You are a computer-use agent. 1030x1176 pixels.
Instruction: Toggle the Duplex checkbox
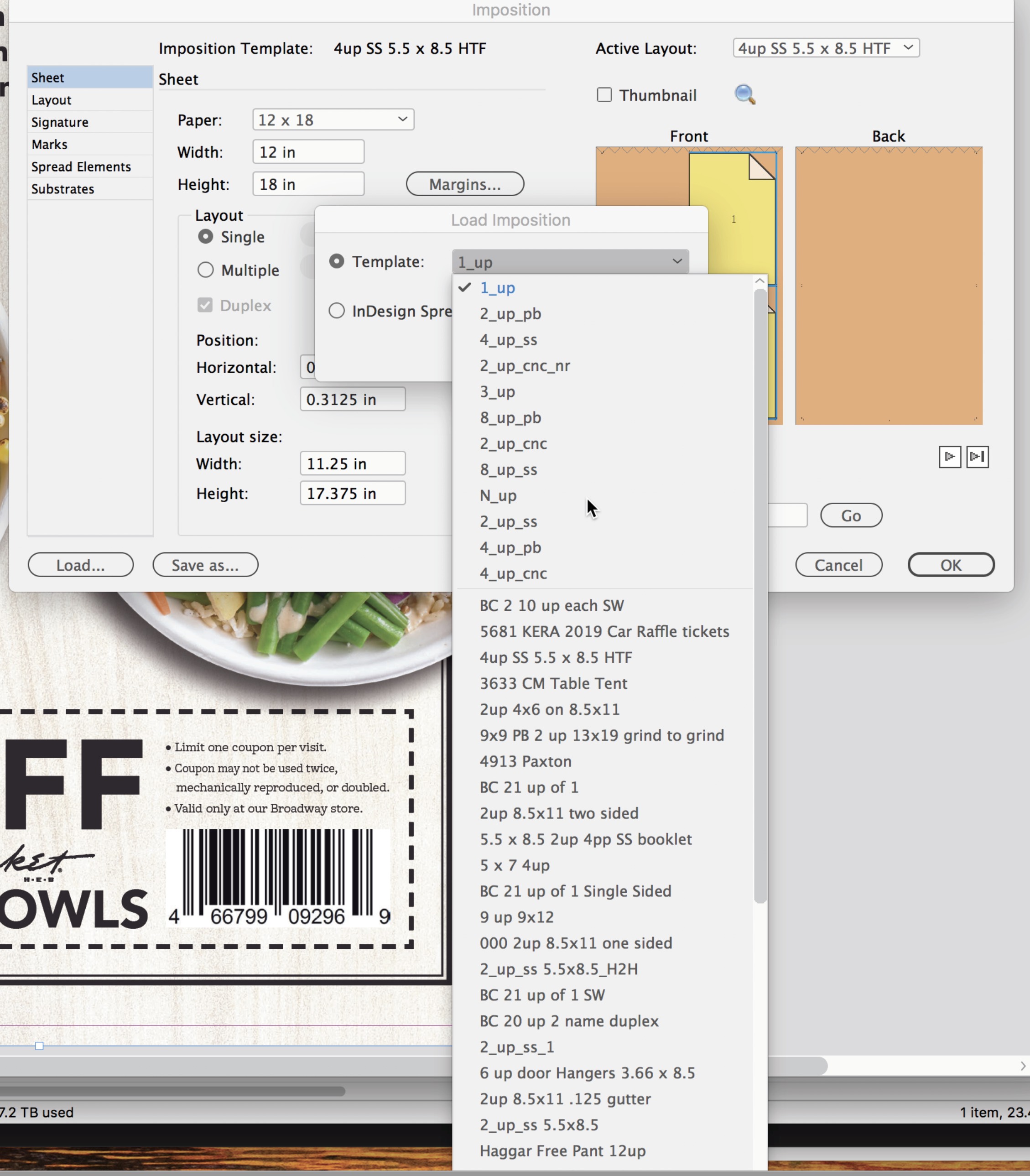pyautogui.click(x=205, y=305)
